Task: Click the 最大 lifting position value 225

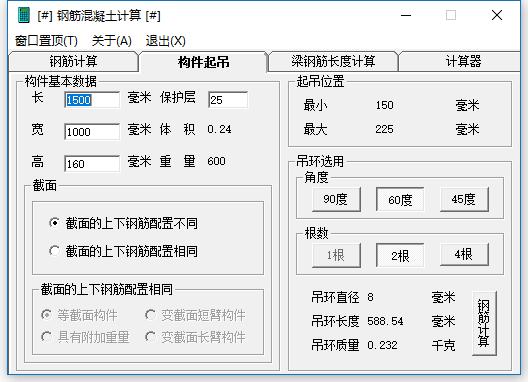Action: point(385,129)
